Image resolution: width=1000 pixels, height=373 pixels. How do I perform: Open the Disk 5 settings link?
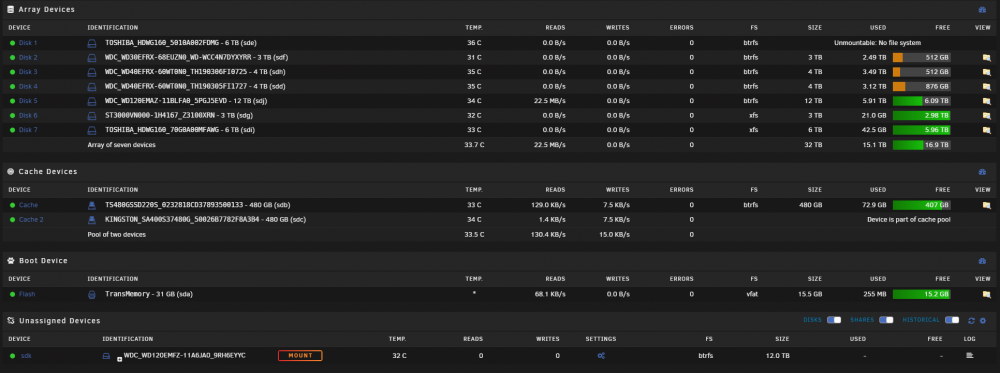[27, 101]
